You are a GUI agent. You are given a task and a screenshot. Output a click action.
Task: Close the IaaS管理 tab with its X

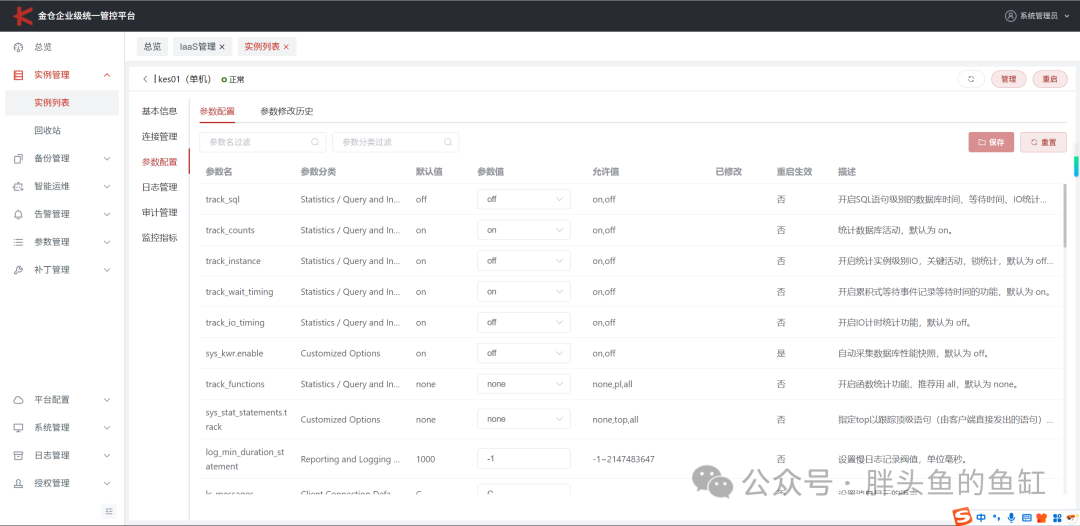click(x=222, y=47)
